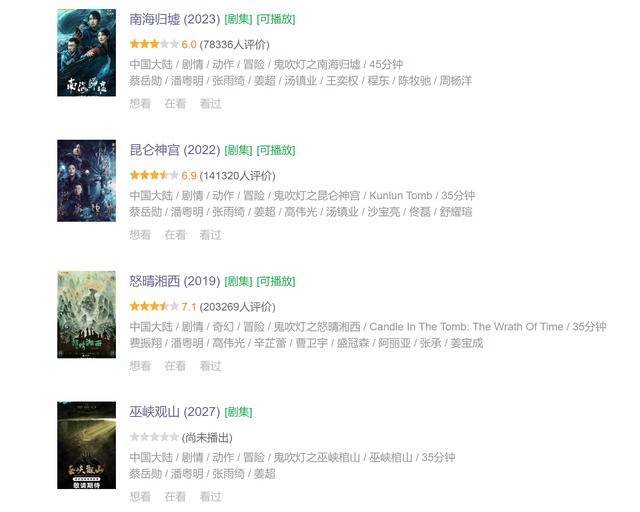The height and width of the screenshot is (512, 640).
Task: Mark 昆仑神宫 as 看过
Action: (211, 235)
